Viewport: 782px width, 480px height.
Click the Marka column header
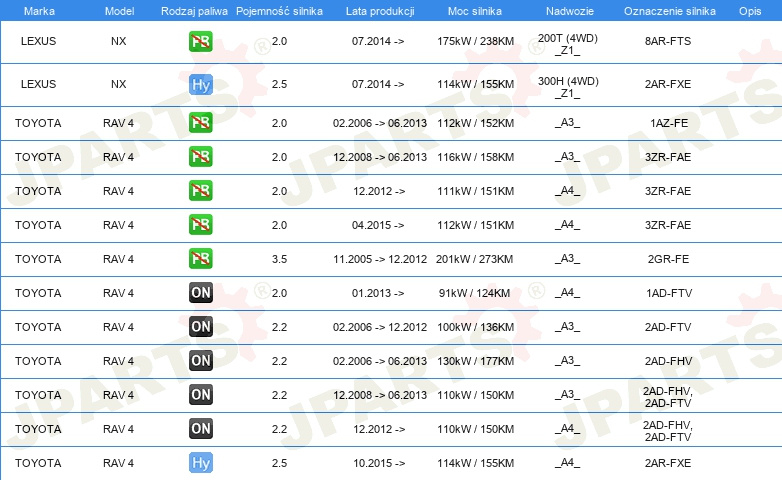(x=39, y=11)
